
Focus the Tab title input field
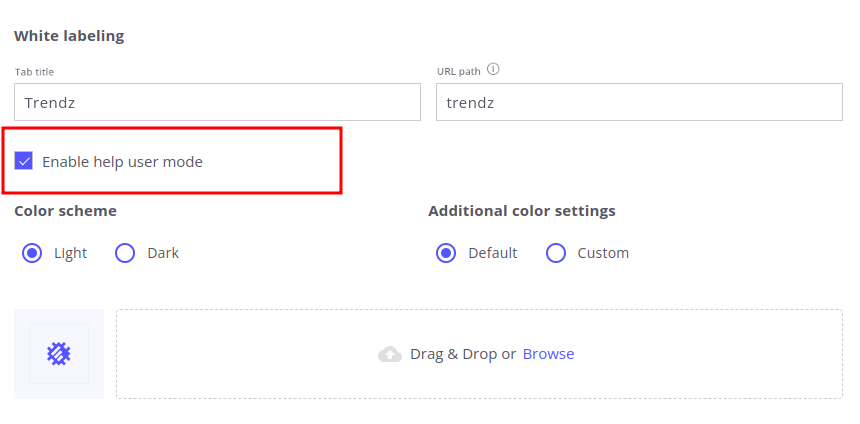pyautogui.click(x=217, y=102)
